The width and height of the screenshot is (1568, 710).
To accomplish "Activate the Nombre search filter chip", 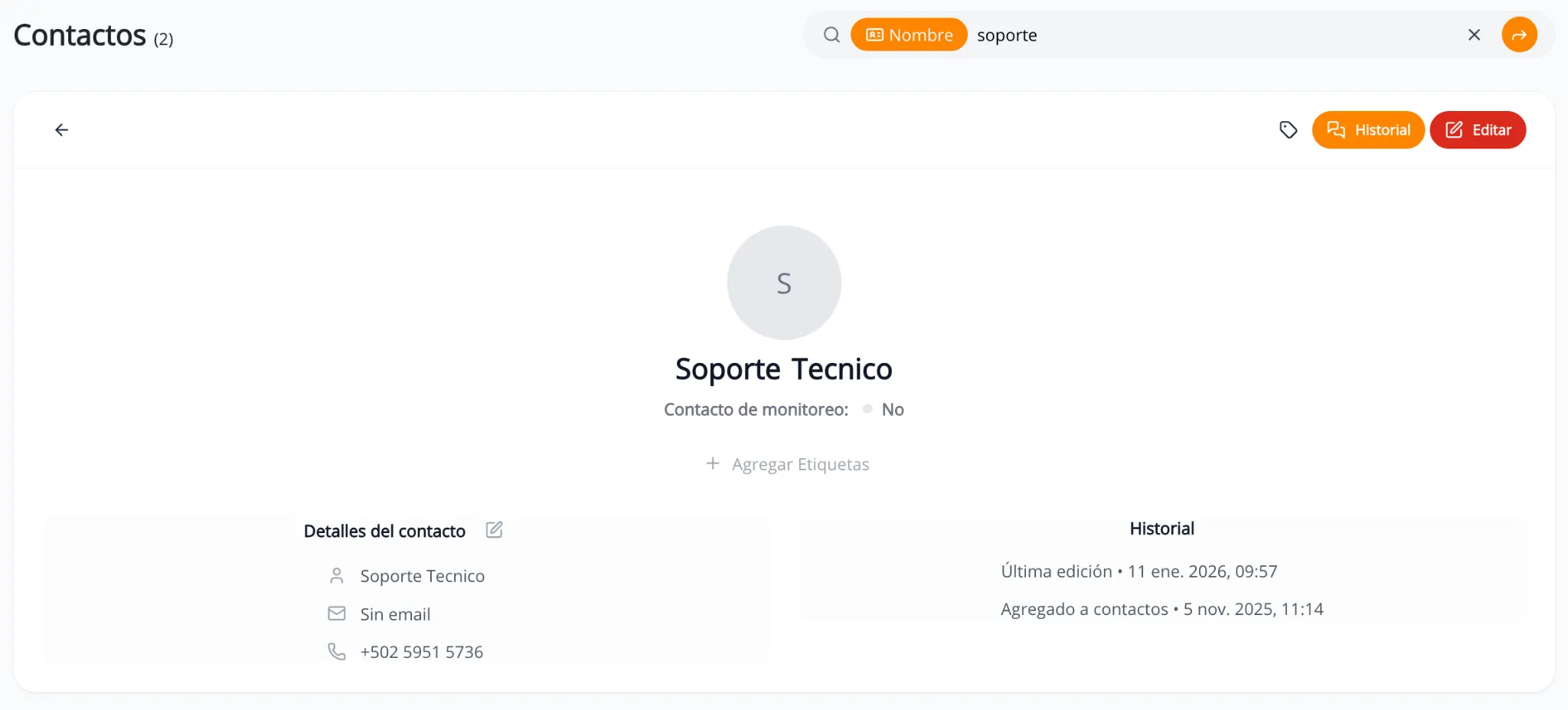I will coord(908,34).
